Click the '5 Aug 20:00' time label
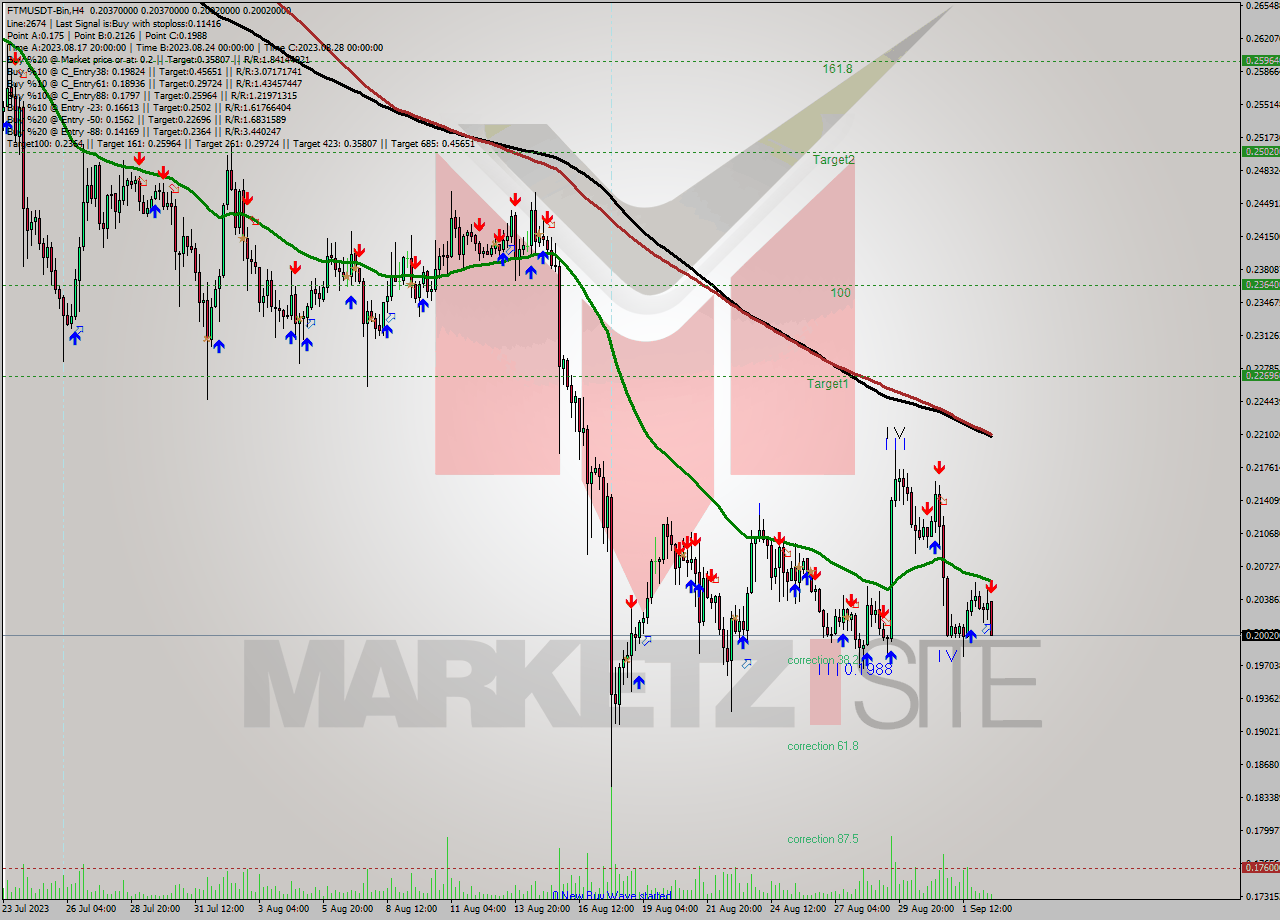Image resolution: width=1280 pixels, height=920 pixels. pyautogui.click(x=348, y=909)
